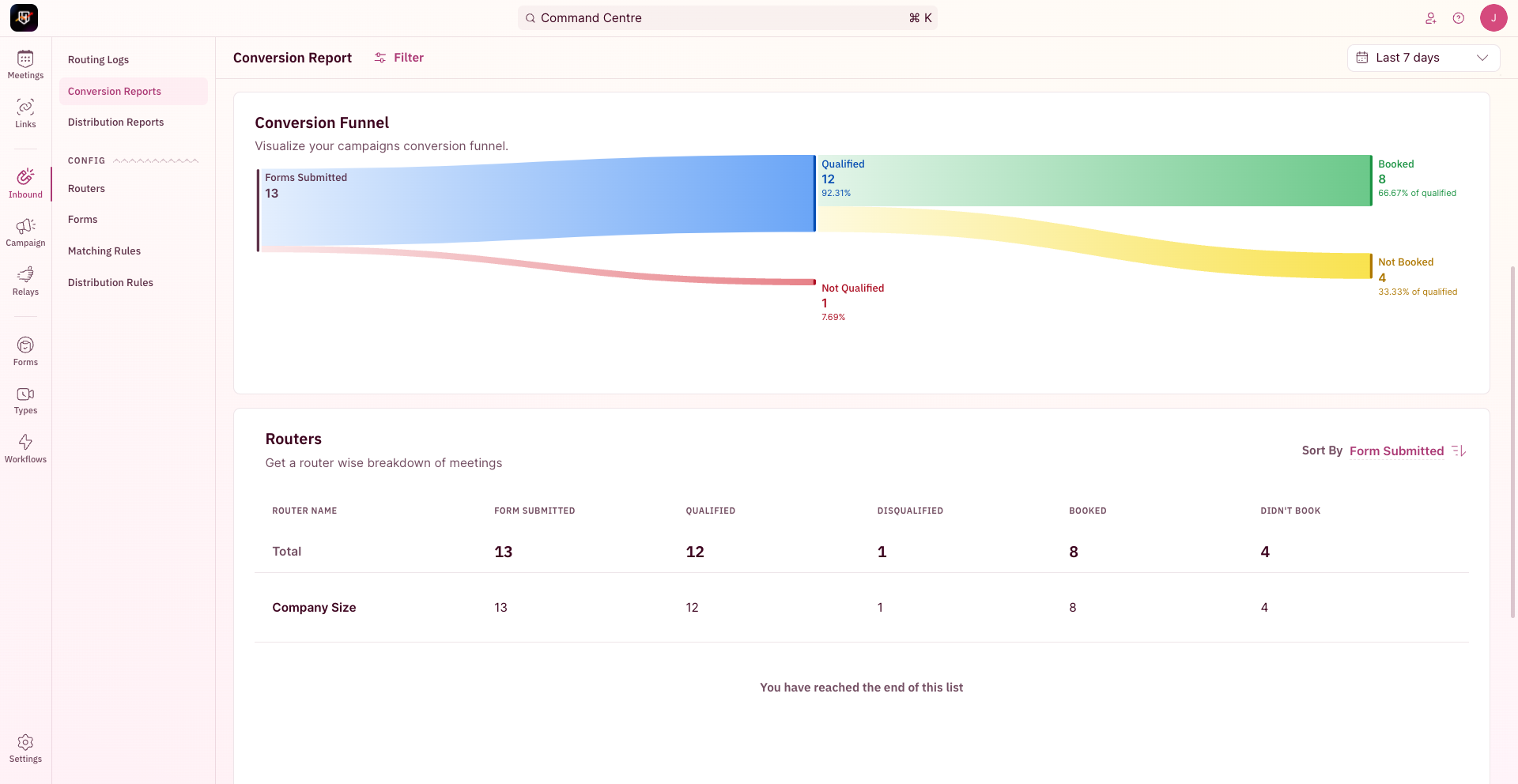Click the Company Size router row

861,607
